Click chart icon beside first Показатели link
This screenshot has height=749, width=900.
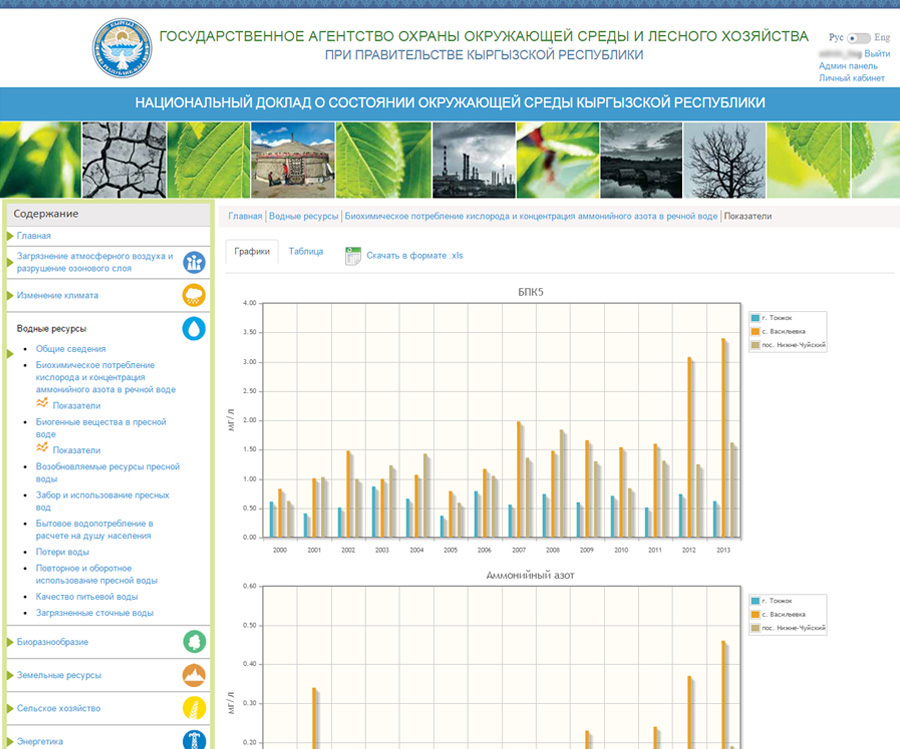click(x=42, y=403)
